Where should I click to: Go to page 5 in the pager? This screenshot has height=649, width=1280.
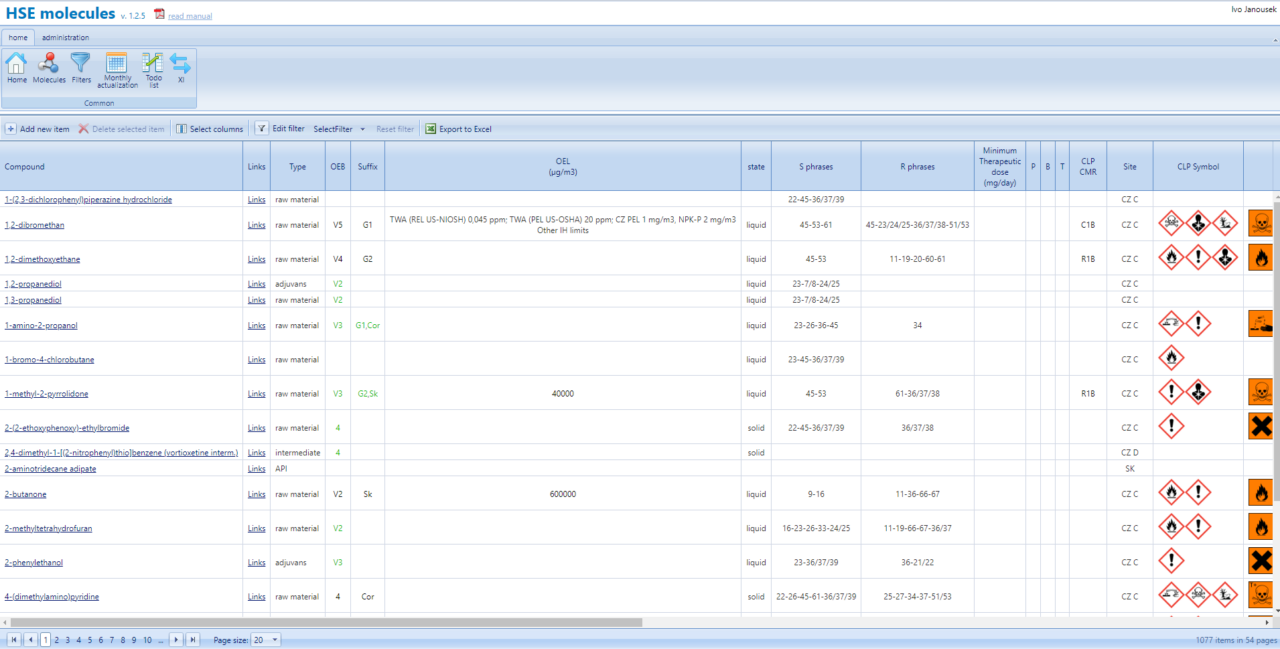click(x=90, y=640)
